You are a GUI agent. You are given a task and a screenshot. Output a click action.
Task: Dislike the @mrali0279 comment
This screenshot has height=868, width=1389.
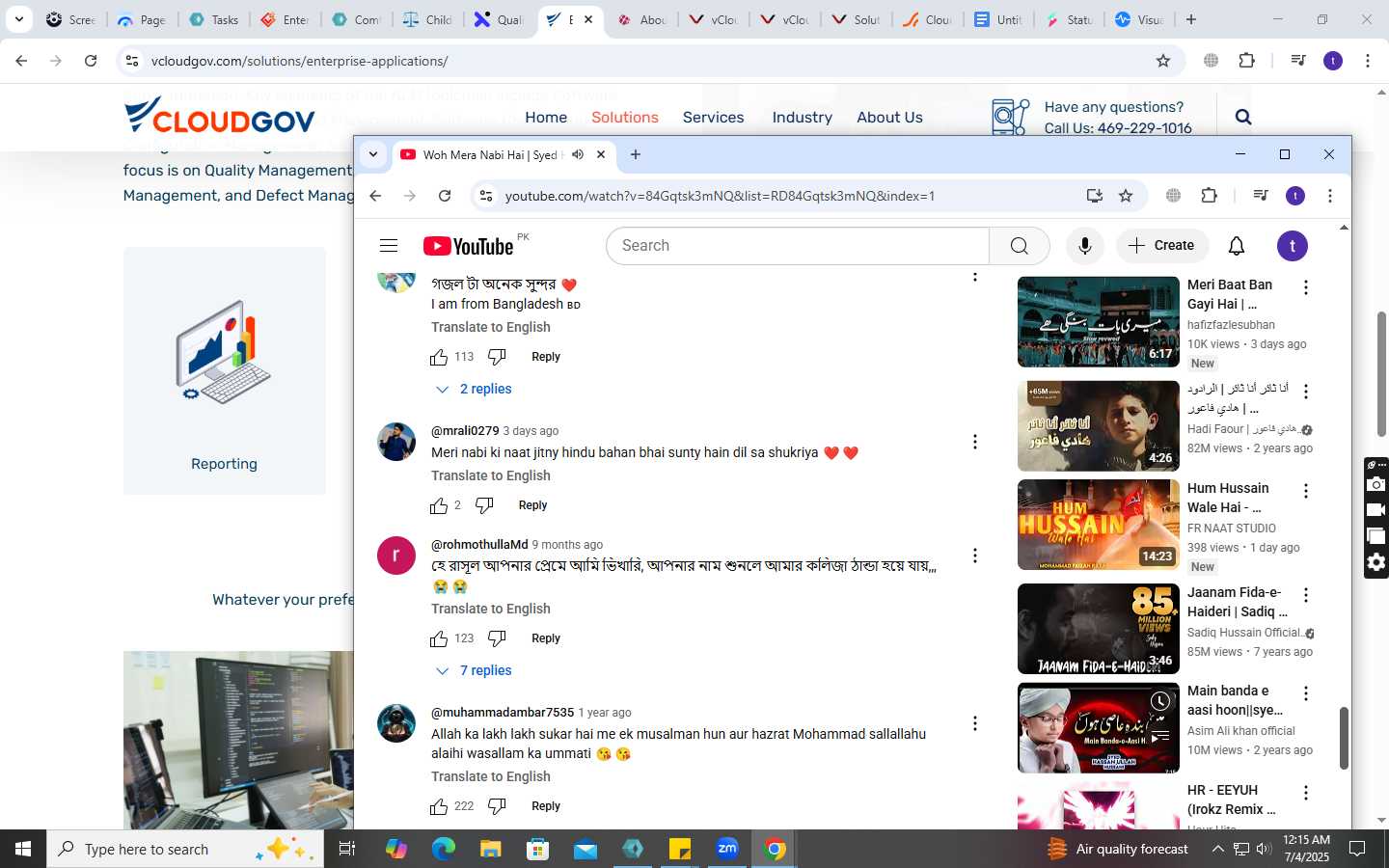coord(484,505)
